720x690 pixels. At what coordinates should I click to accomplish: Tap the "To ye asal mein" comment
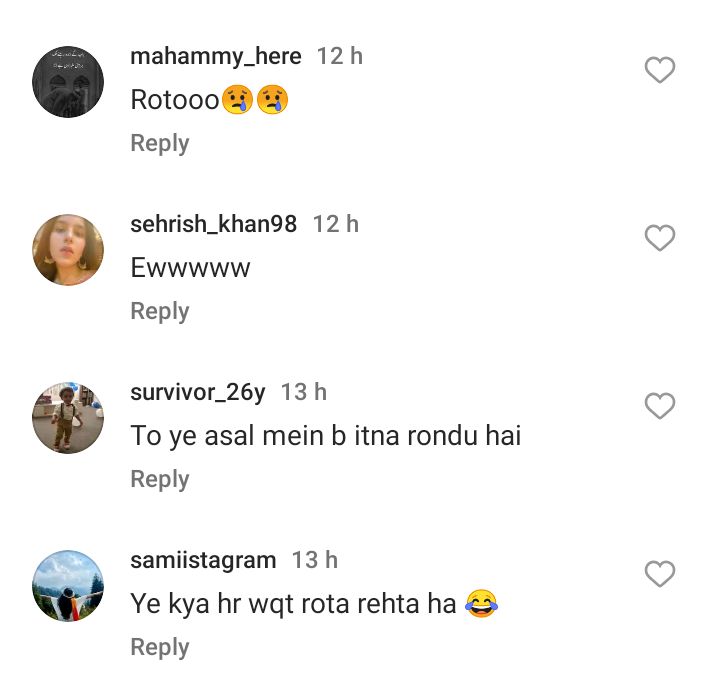(x=326, y=436)
